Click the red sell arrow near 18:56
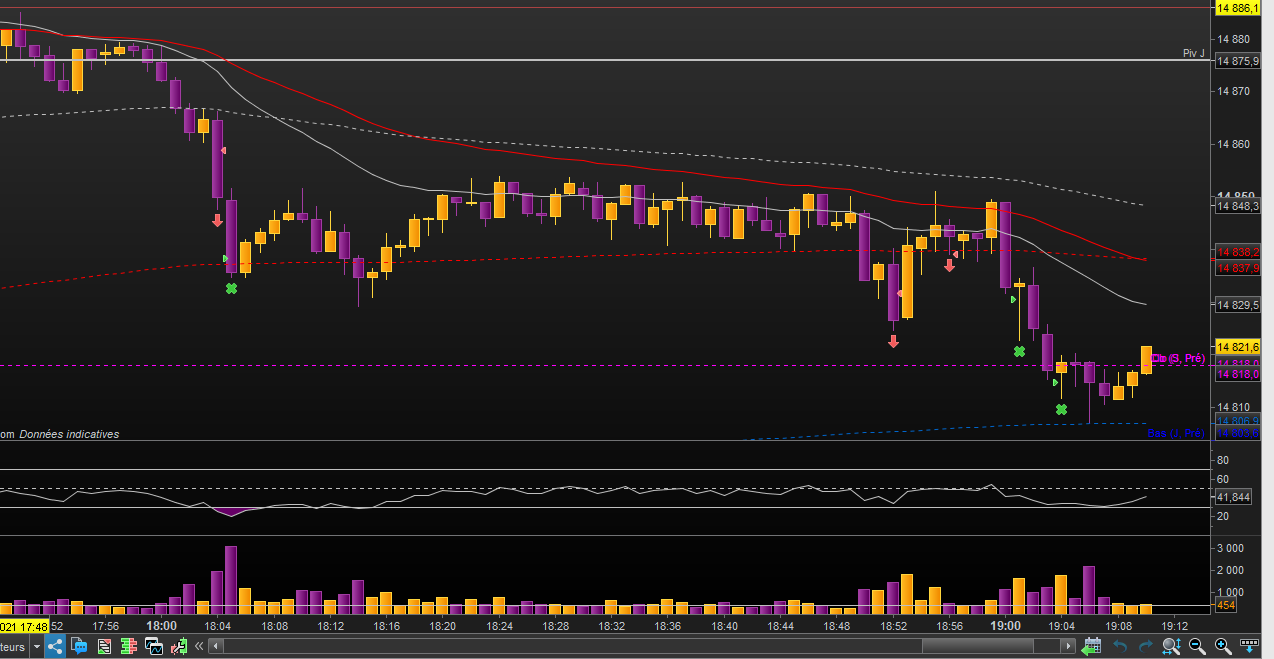The height and width of the screenshot is (659, 1274). (949, 265)
